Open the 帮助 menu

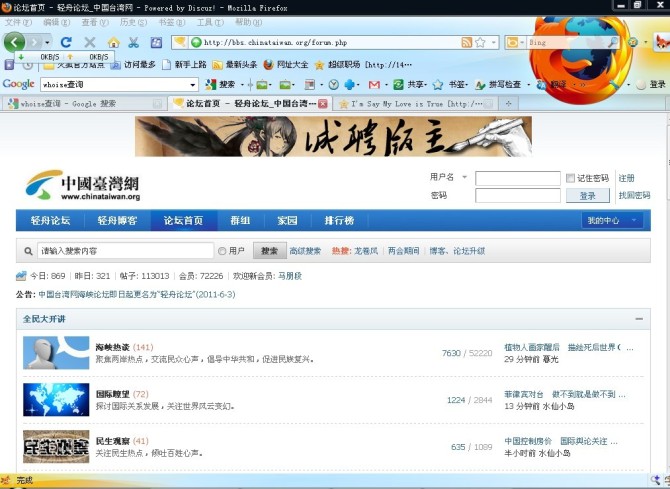[x=249, y=22]
